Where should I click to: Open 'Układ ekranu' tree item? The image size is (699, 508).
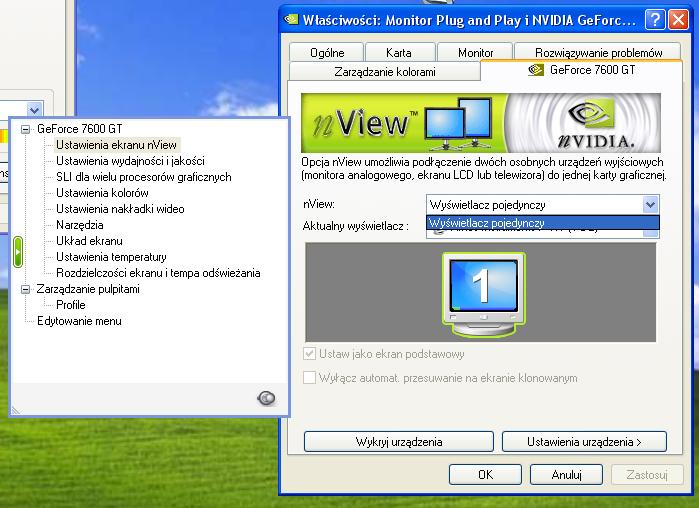pos(89,241)
